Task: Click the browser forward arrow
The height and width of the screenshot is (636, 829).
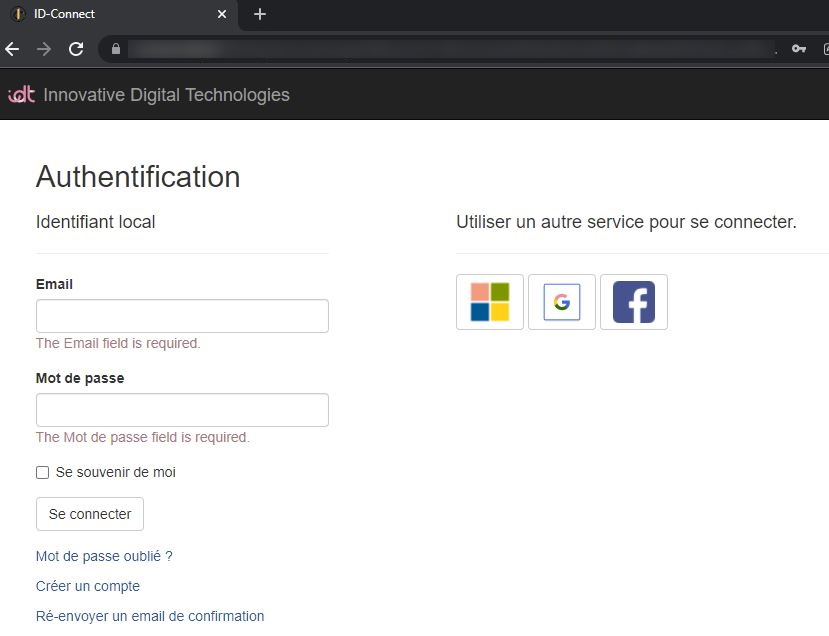Action: (x=44, y=49)
